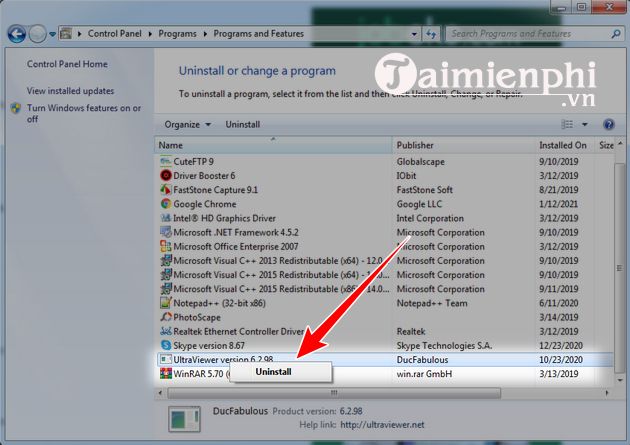Open the Help question mark button
This screenshot has height=445, width=630.
tap(609, 125)
